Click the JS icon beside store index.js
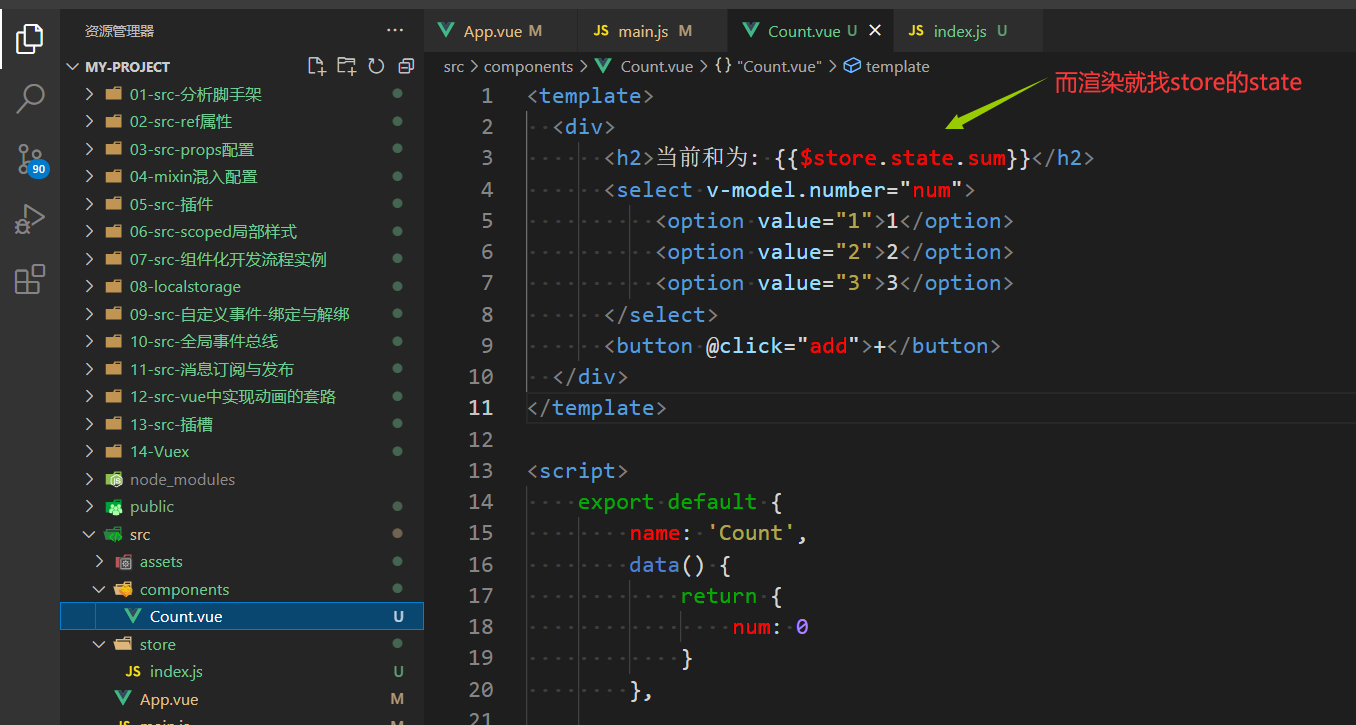 coord(133,672)
